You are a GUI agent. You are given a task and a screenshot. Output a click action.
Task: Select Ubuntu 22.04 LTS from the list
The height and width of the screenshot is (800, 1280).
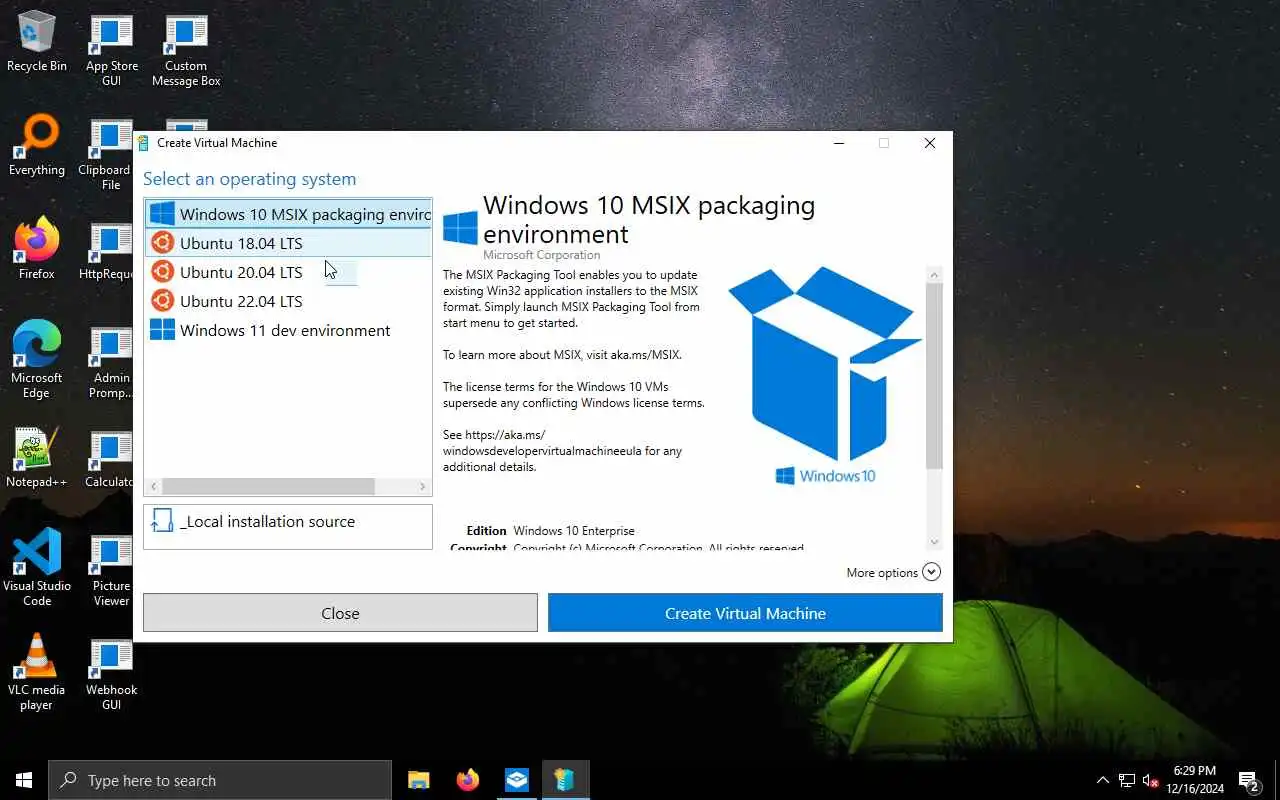pos(288,301)
